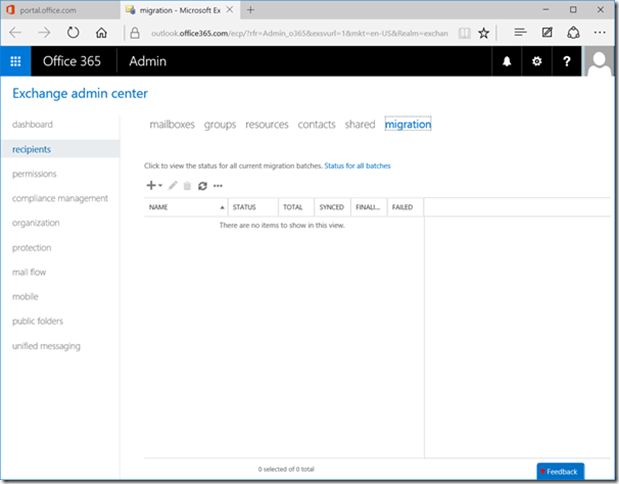The image size is (619, 484).
Task: Refresh the migration batch list
Action: pyautogui.click(x=203, y=185)
